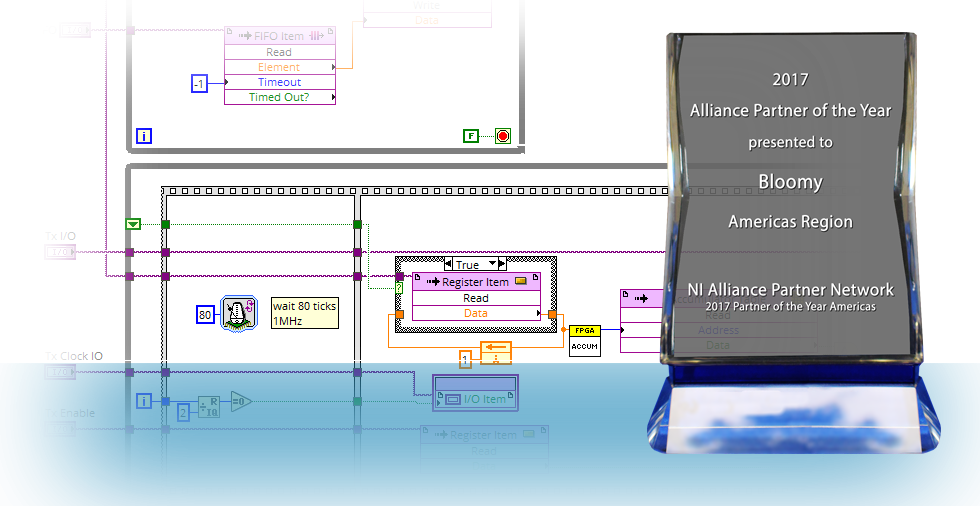Click the Read method of FIFO Item
This screenshot has height=506, width=980.
point(280,52)
